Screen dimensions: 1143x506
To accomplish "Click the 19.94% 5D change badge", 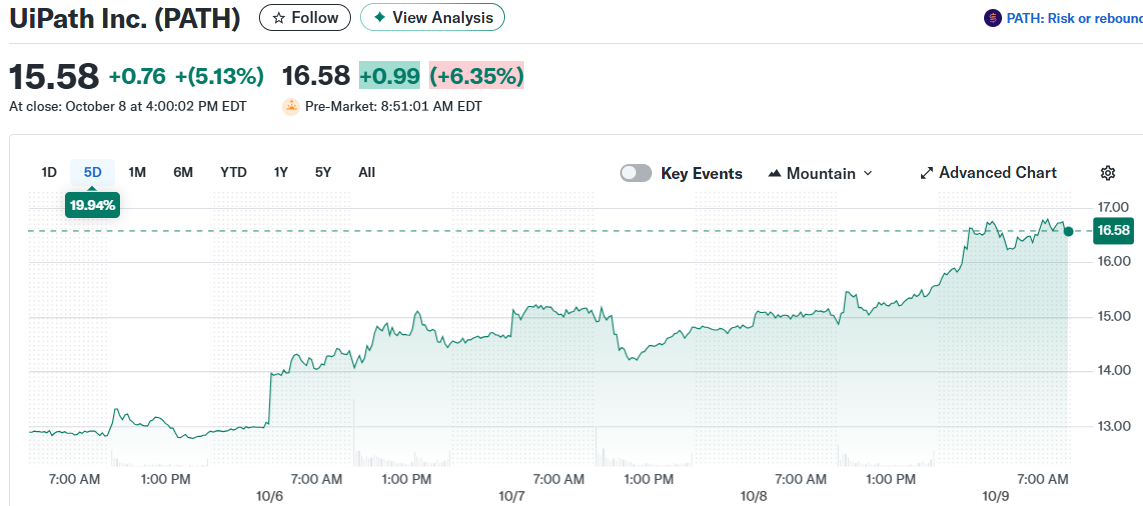I will coord(92,206).
